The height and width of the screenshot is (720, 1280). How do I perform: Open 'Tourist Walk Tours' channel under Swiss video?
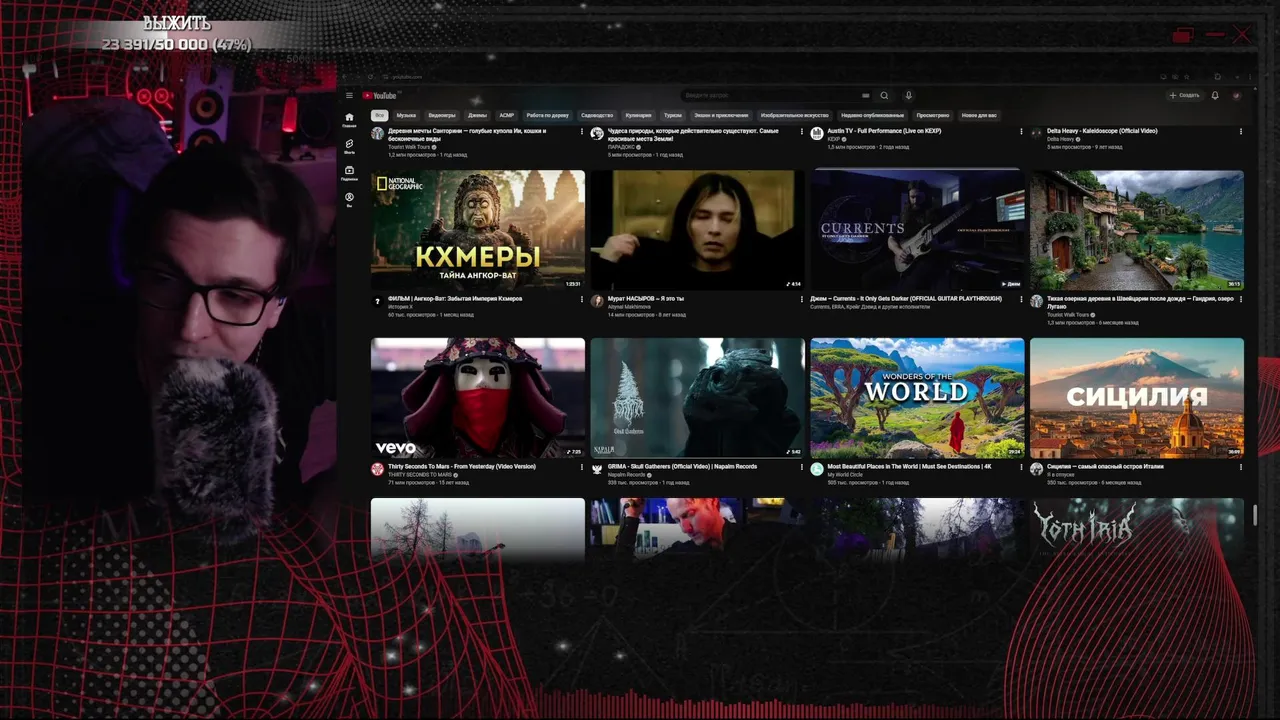1068,315
